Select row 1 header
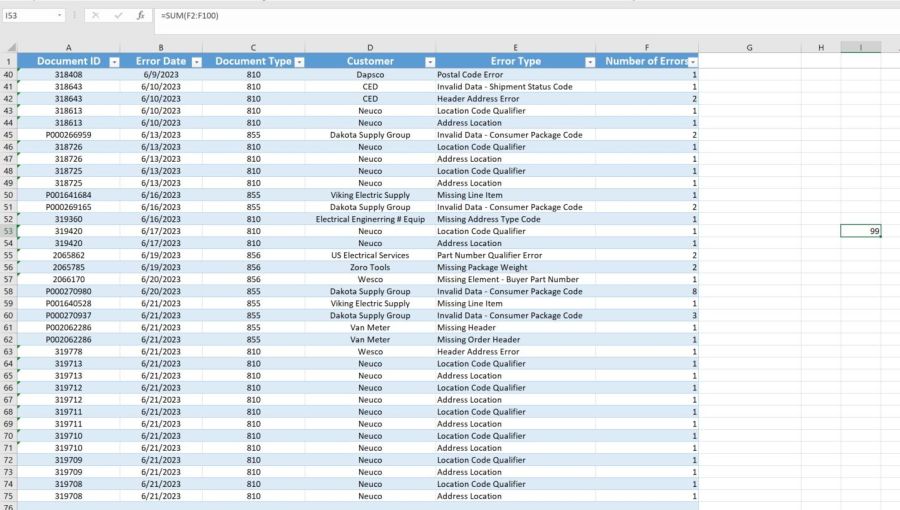The image size is (900, 510). pyautogui.click(x=9, y=61)
